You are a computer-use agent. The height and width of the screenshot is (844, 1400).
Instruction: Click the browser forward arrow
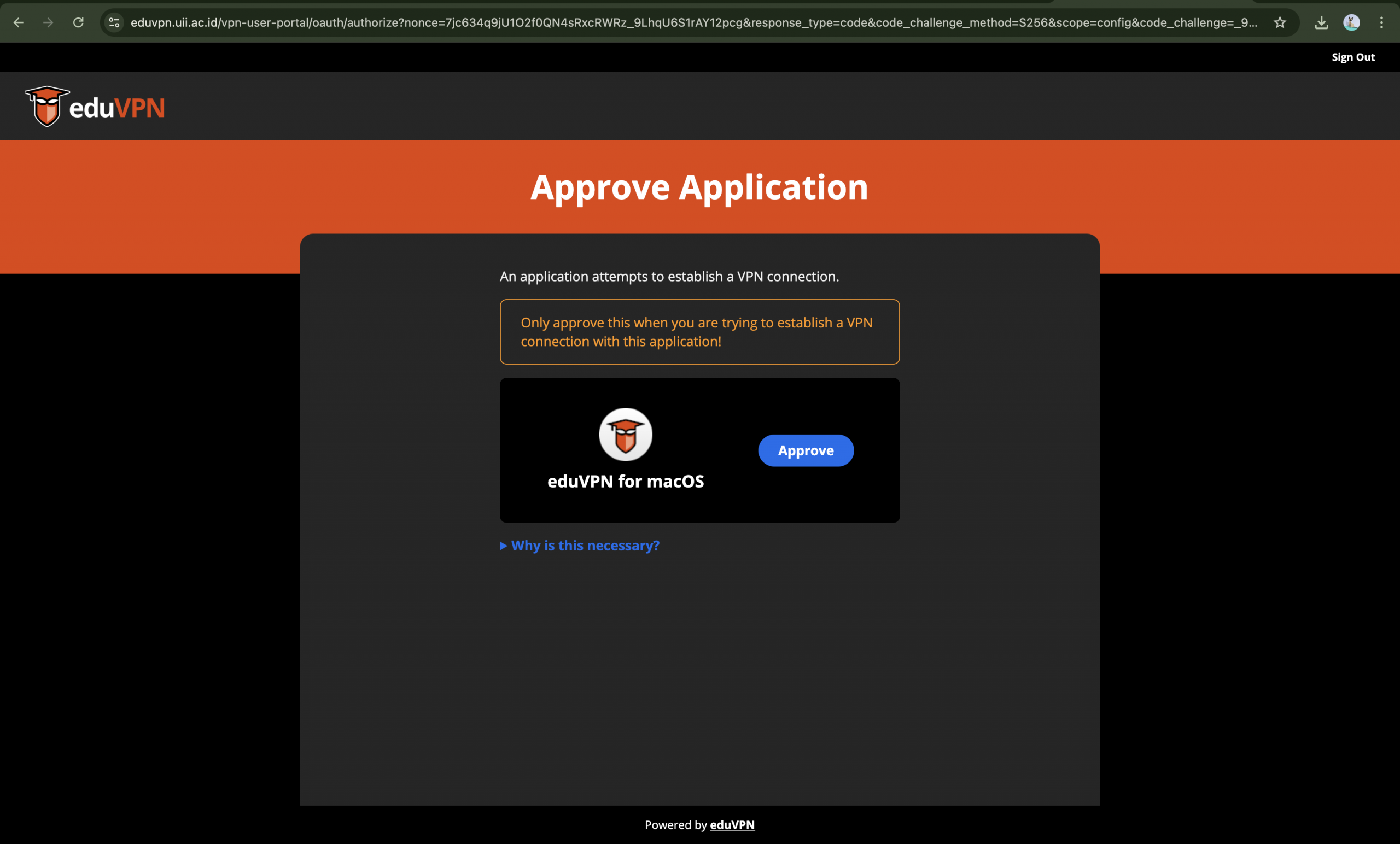tap(48, 23)
